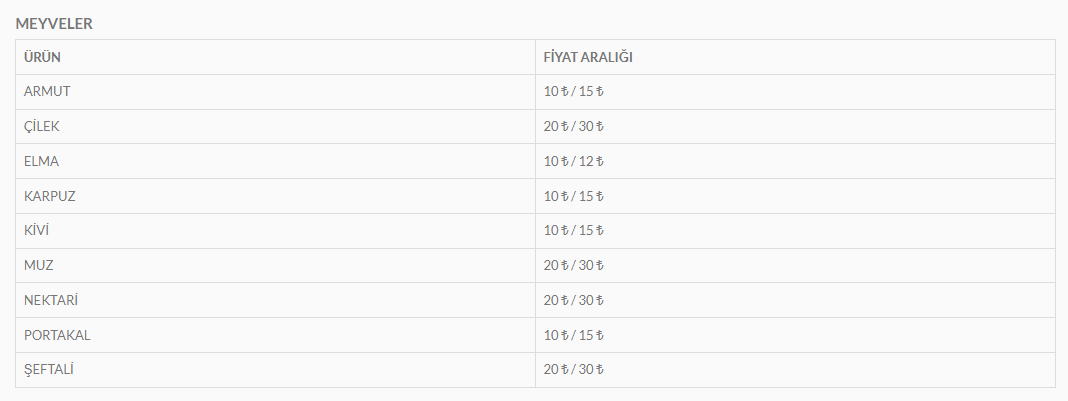
Task: Select the ÇİLEK product cell
Action: tap(42, 127)
